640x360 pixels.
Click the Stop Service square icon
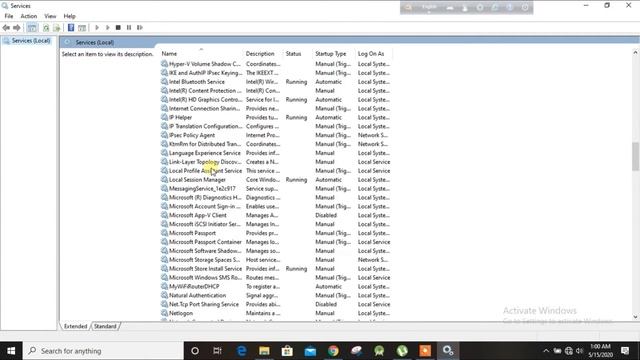[118, 28]
